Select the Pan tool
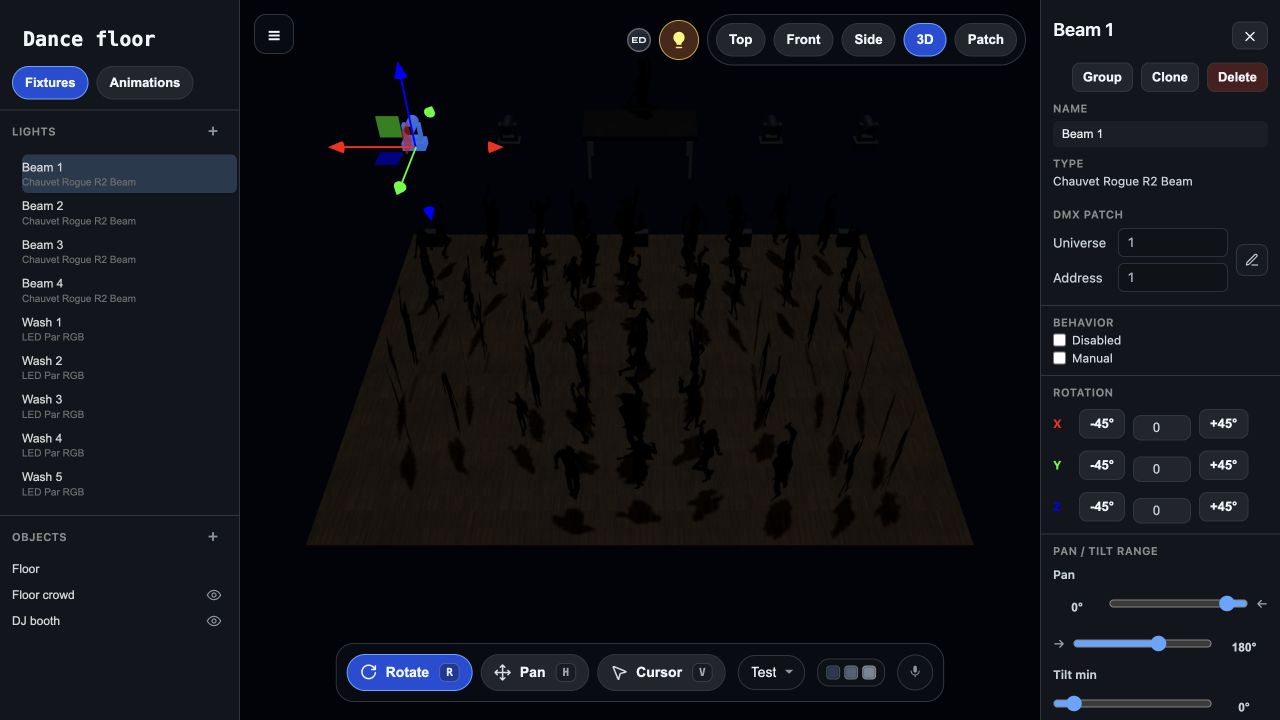 click(x=535, y=672)
